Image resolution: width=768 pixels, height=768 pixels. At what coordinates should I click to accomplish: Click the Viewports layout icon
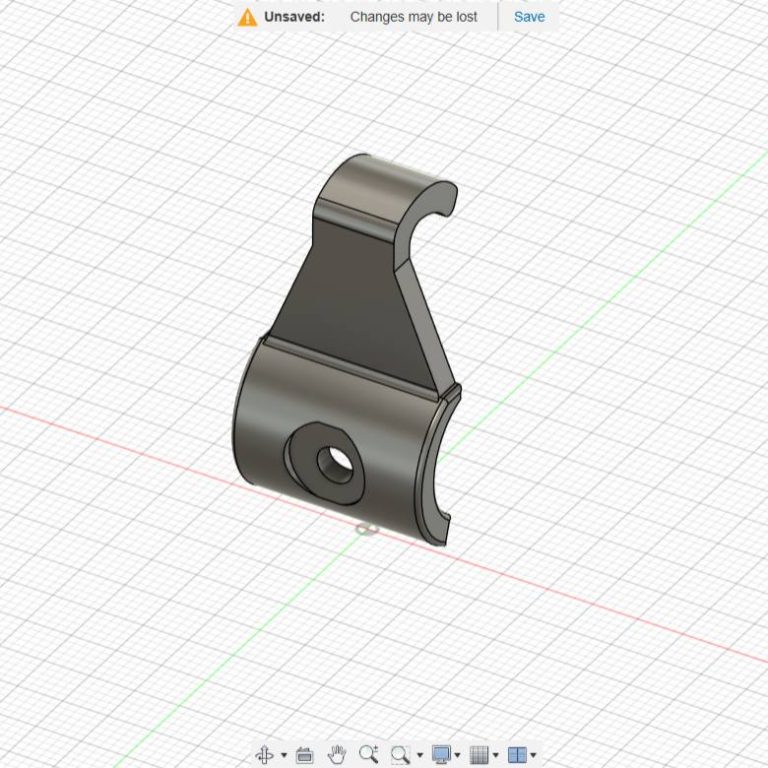click(x=517, y=755)
